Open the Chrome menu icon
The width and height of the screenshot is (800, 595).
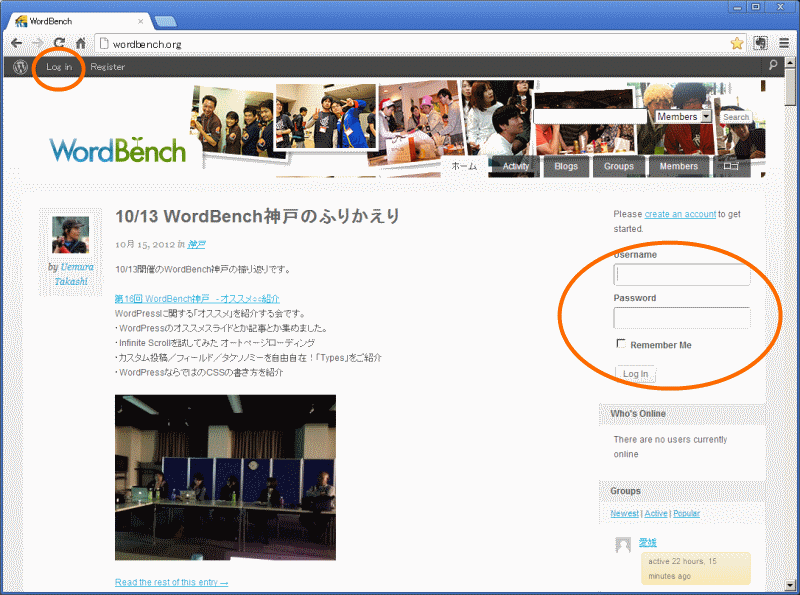tap(784, 43)
